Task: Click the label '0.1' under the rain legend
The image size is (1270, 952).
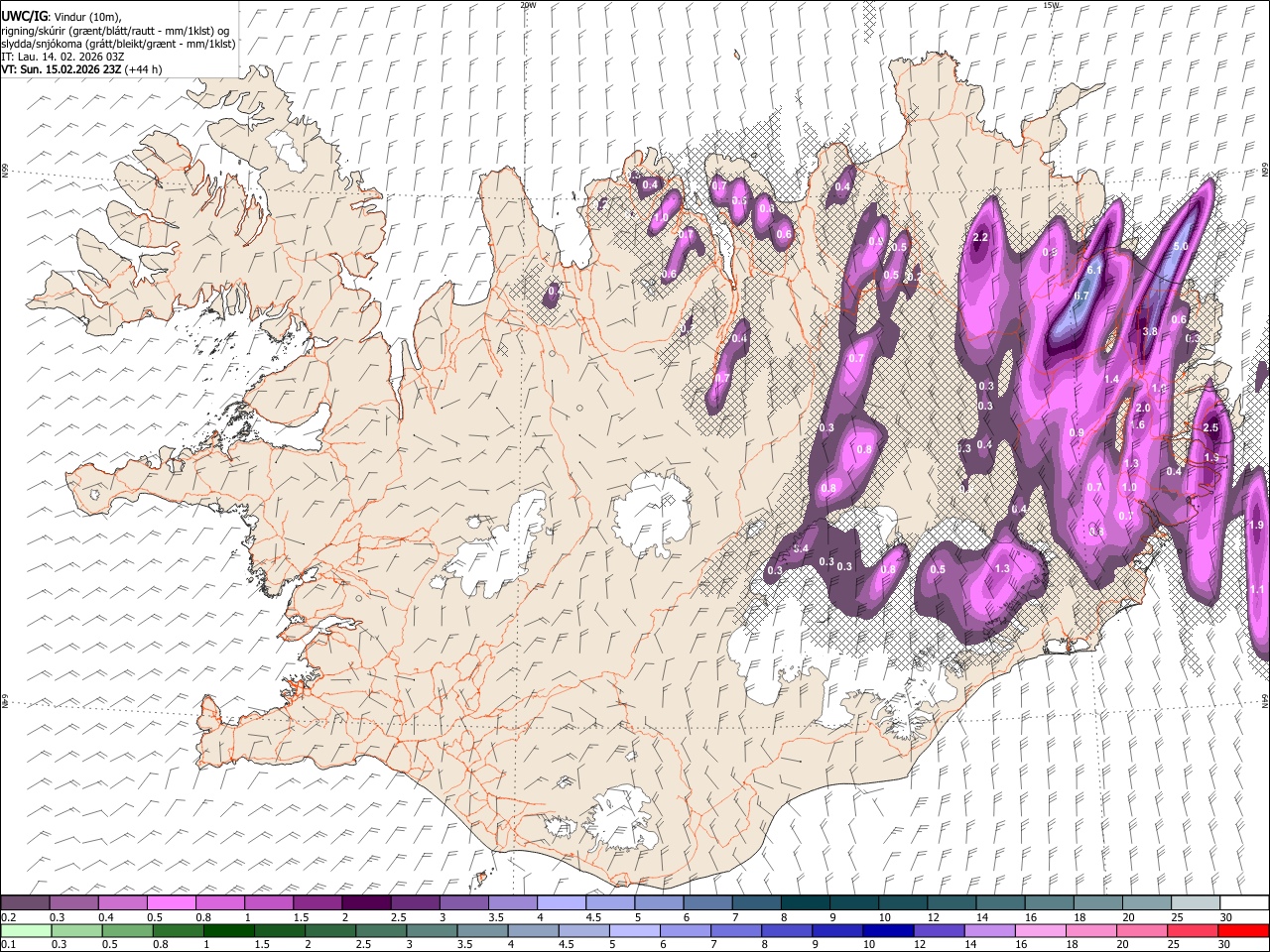Action: tap(8, 944)
